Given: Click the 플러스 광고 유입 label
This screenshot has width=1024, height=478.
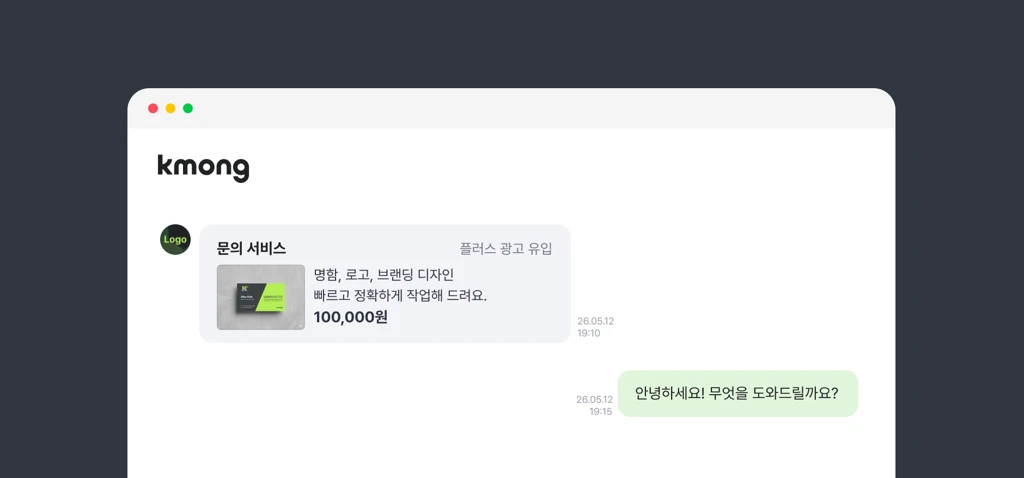Looking at the screenshot, I should (506, 249).
